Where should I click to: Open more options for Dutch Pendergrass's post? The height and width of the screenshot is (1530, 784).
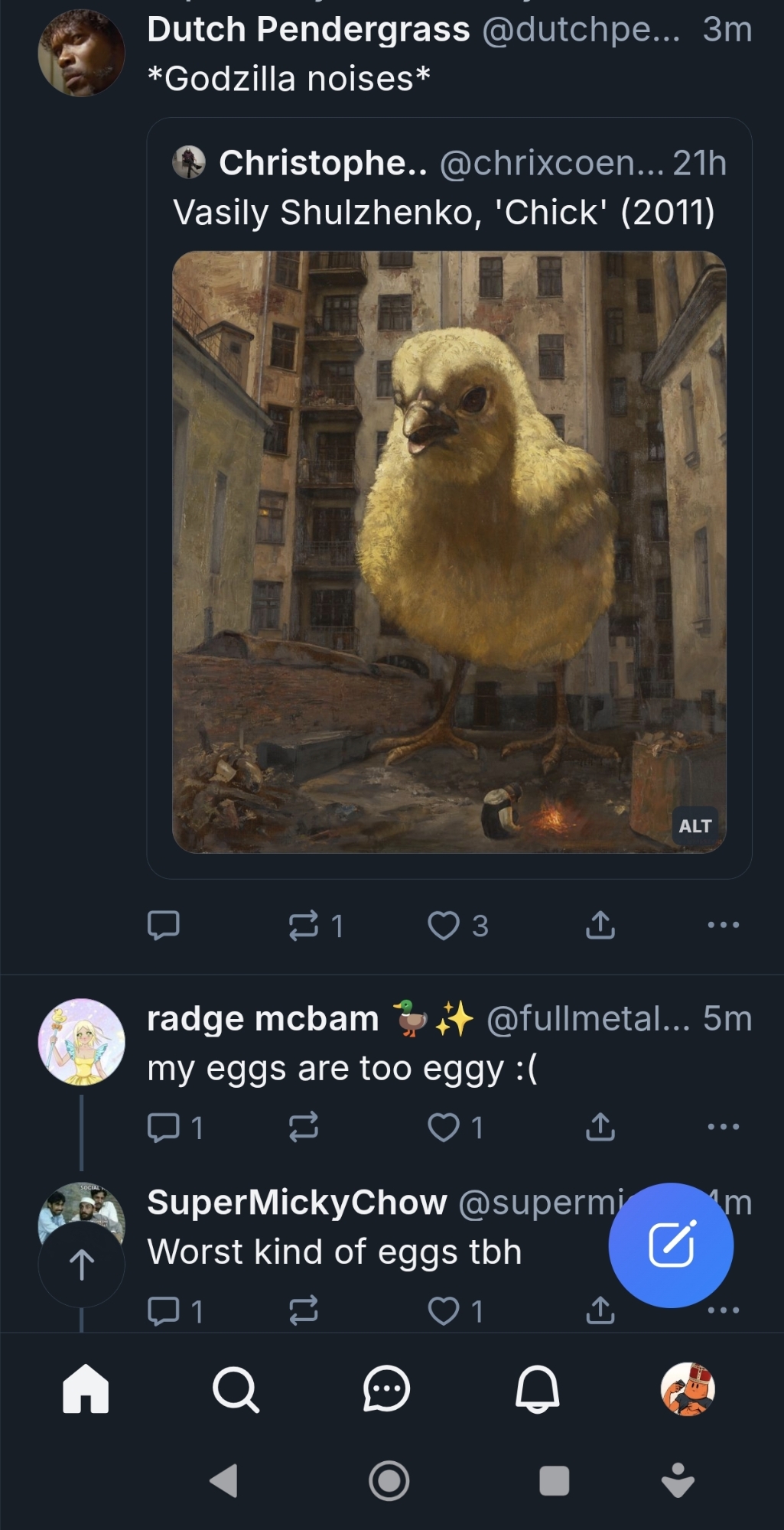[x=723, y=925]
